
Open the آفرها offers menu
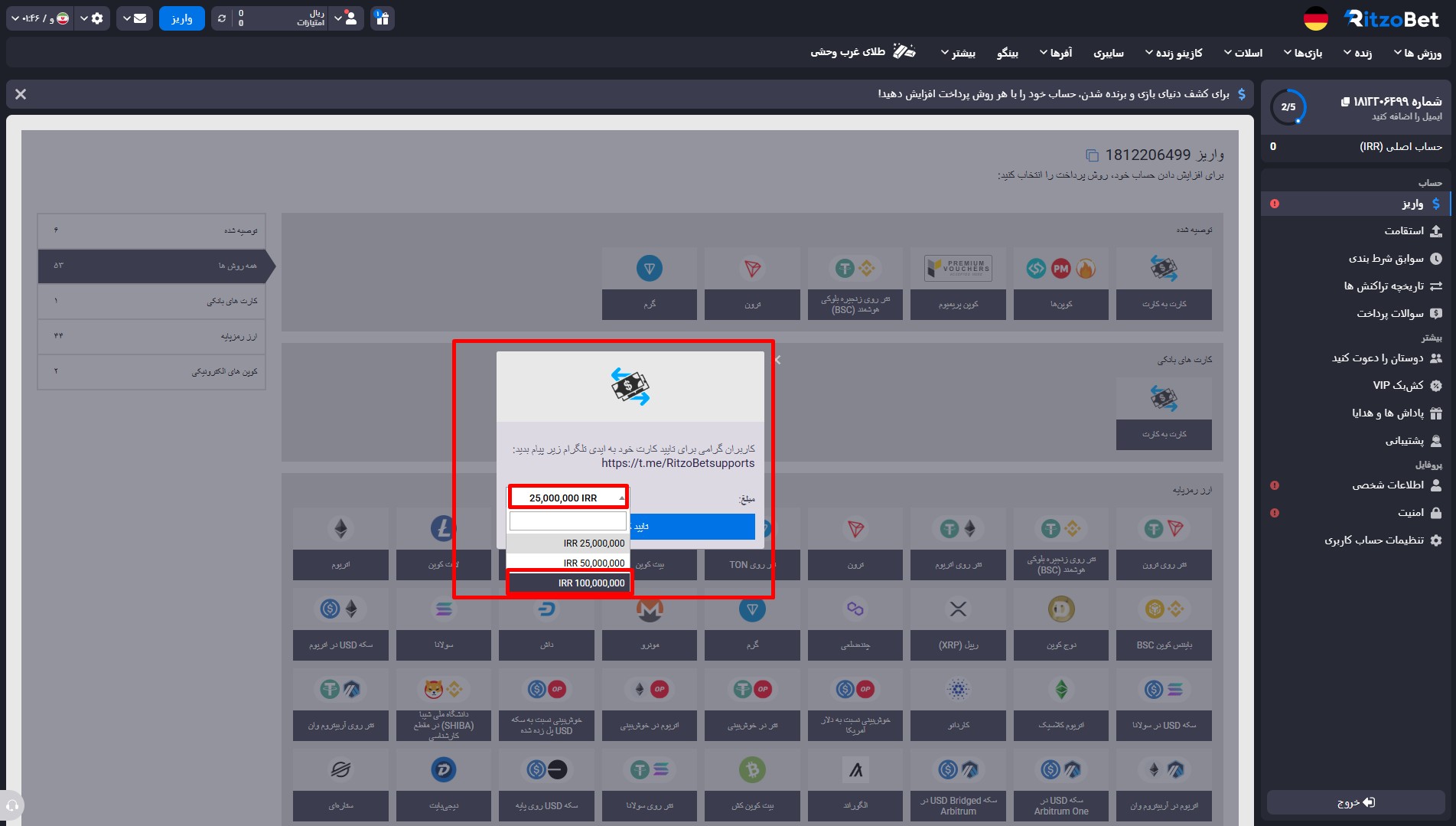[x=1056, y=53]
